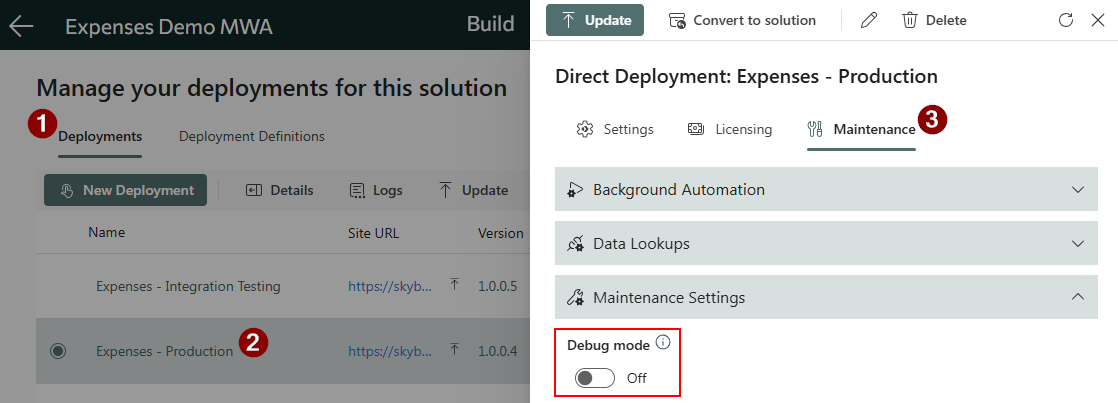The image size is (1118, 403).
Task: Click the New Deployment button
Action: [x=125, y=190]
